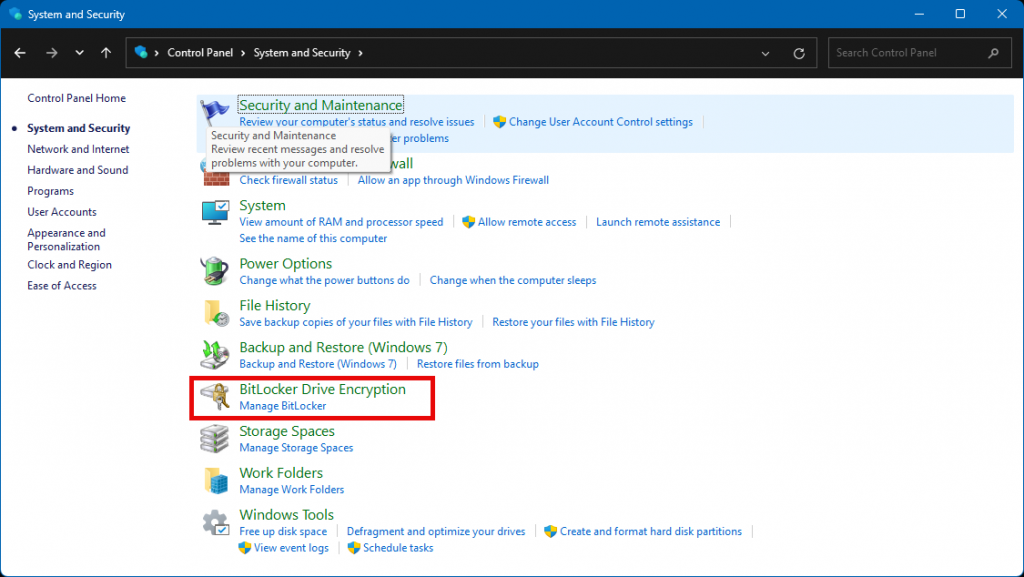Focus the Search Control Panel field
Image resolution: width=1024 pixels, height=577 pixels.
[x=905, y=53]
